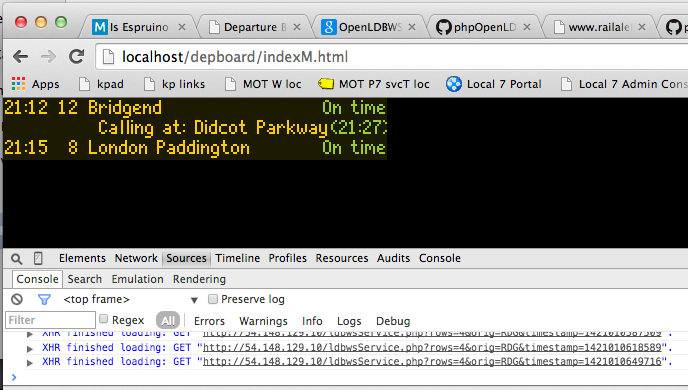
Task: Click the Calling at Didcot Parkway line
Action: pyautogui.click(x=242, y=128)
